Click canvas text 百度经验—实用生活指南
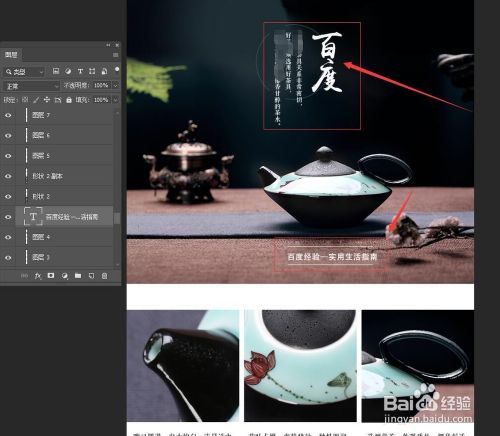 pyautogui.click(x=332, y=257)
